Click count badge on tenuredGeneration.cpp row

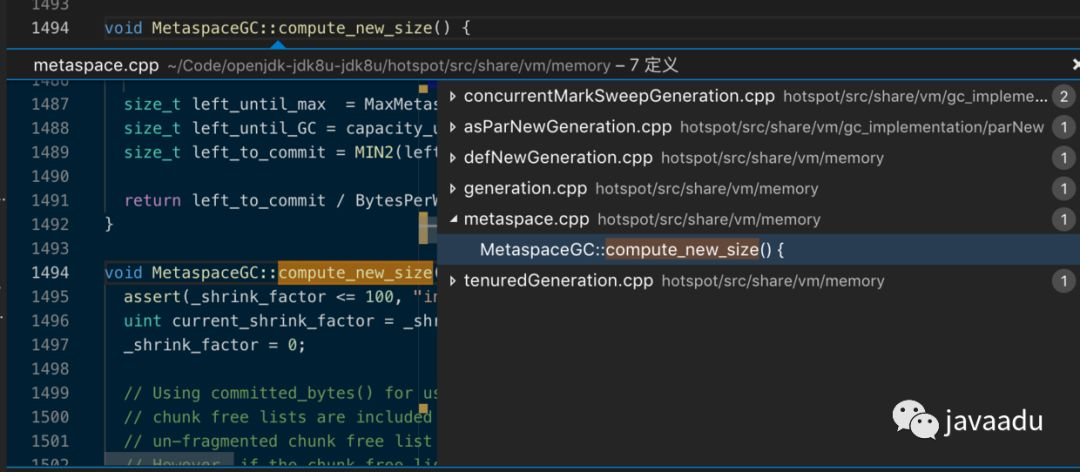(1064, 282)
